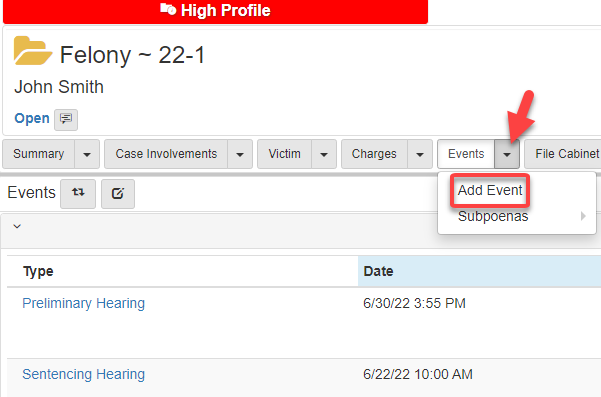Open the File Cabinet tab
The height and width of the screenshot is (397, 601).
(x=563, y=154)
